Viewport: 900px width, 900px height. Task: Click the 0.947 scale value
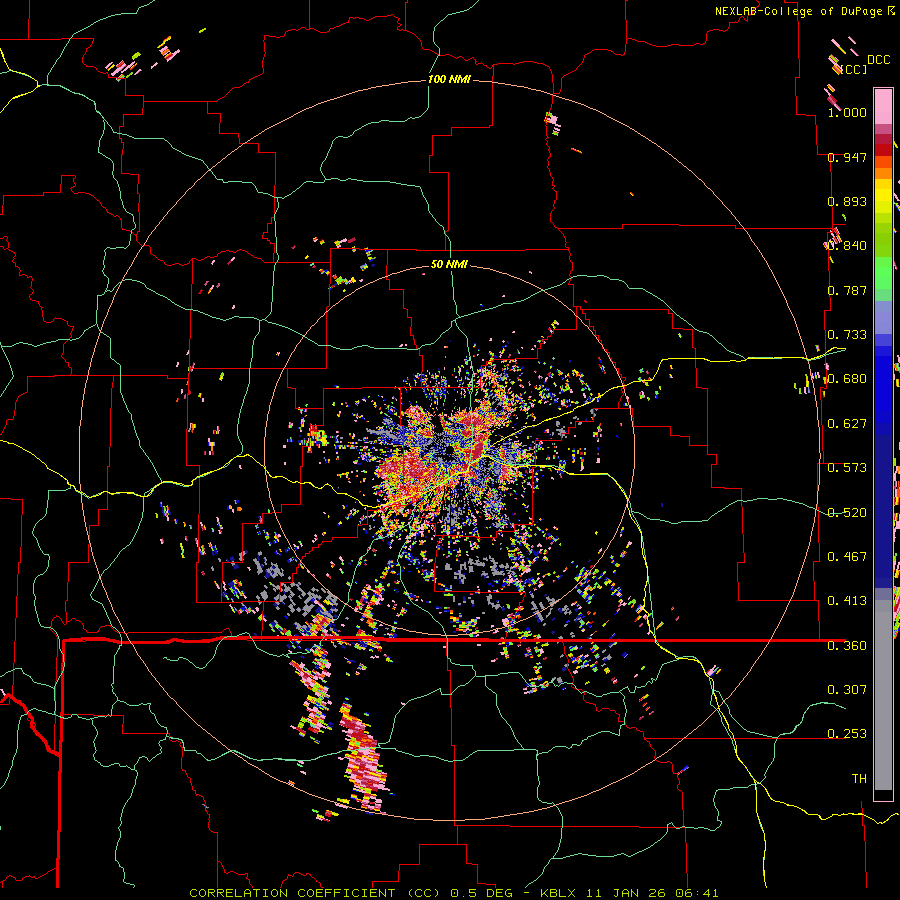847,157
